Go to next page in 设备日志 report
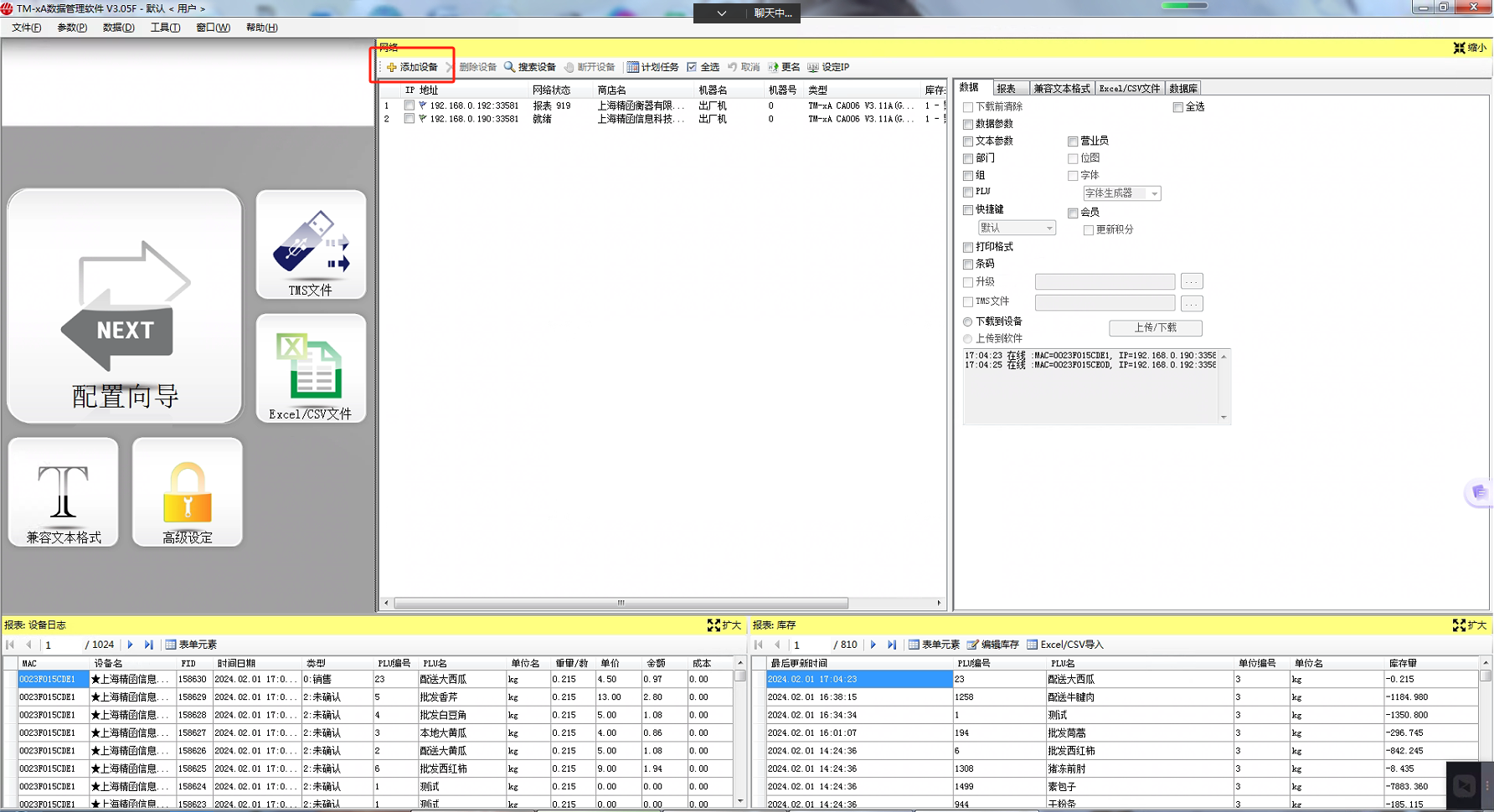 pos(130,645)
